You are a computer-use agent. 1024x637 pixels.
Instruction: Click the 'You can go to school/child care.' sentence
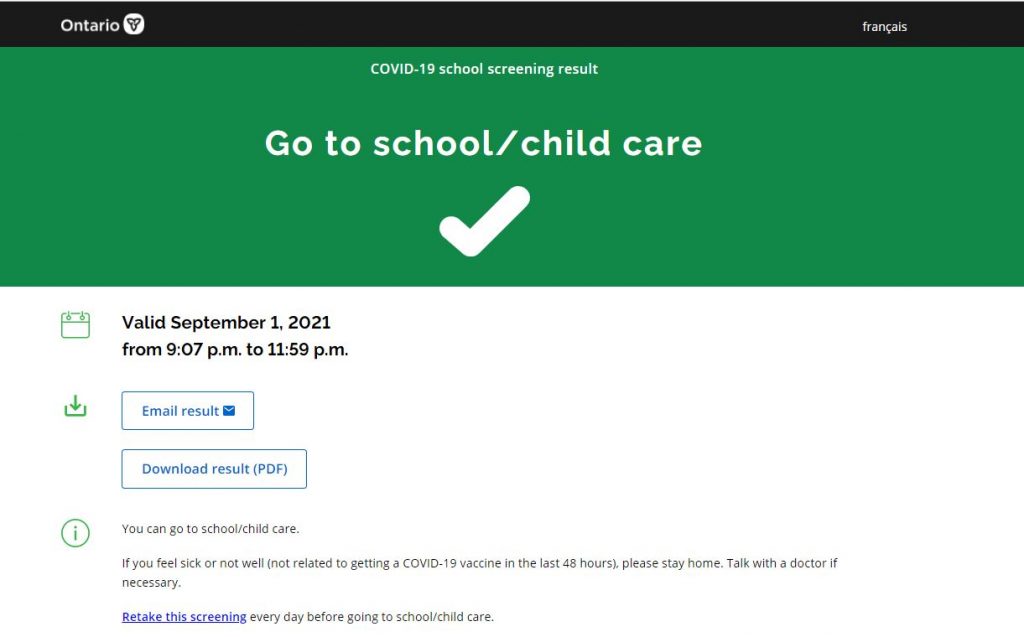tap(210, 529)
